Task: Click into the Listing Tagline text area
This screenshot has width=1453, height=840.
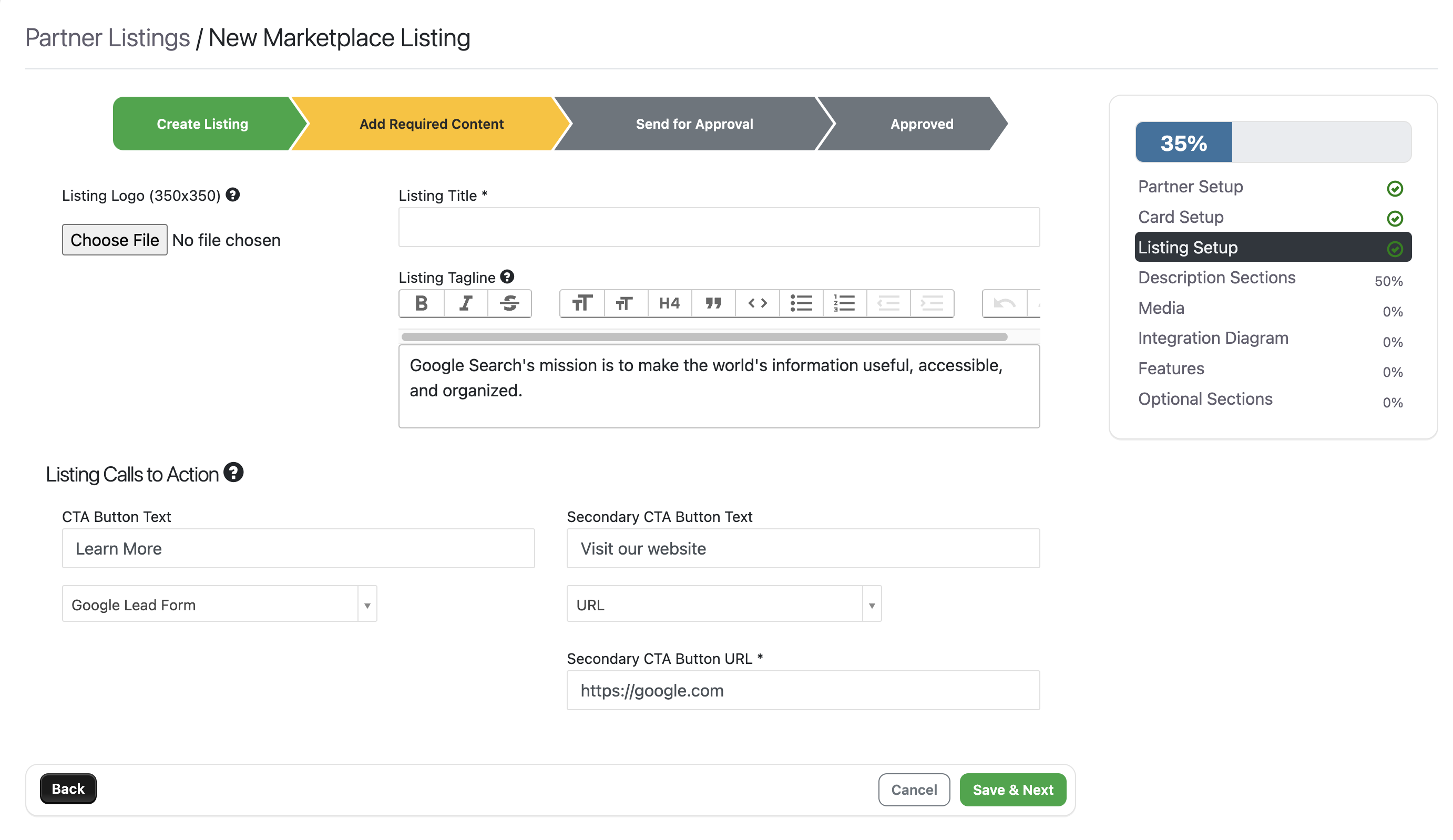Action: pos(719,386)
